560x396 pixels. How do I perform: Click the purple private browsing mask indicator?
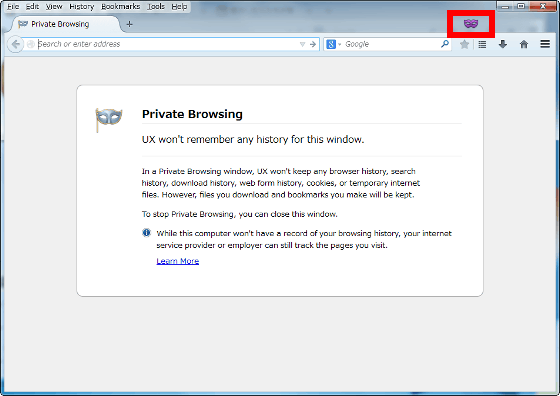[x=471, y=24]
